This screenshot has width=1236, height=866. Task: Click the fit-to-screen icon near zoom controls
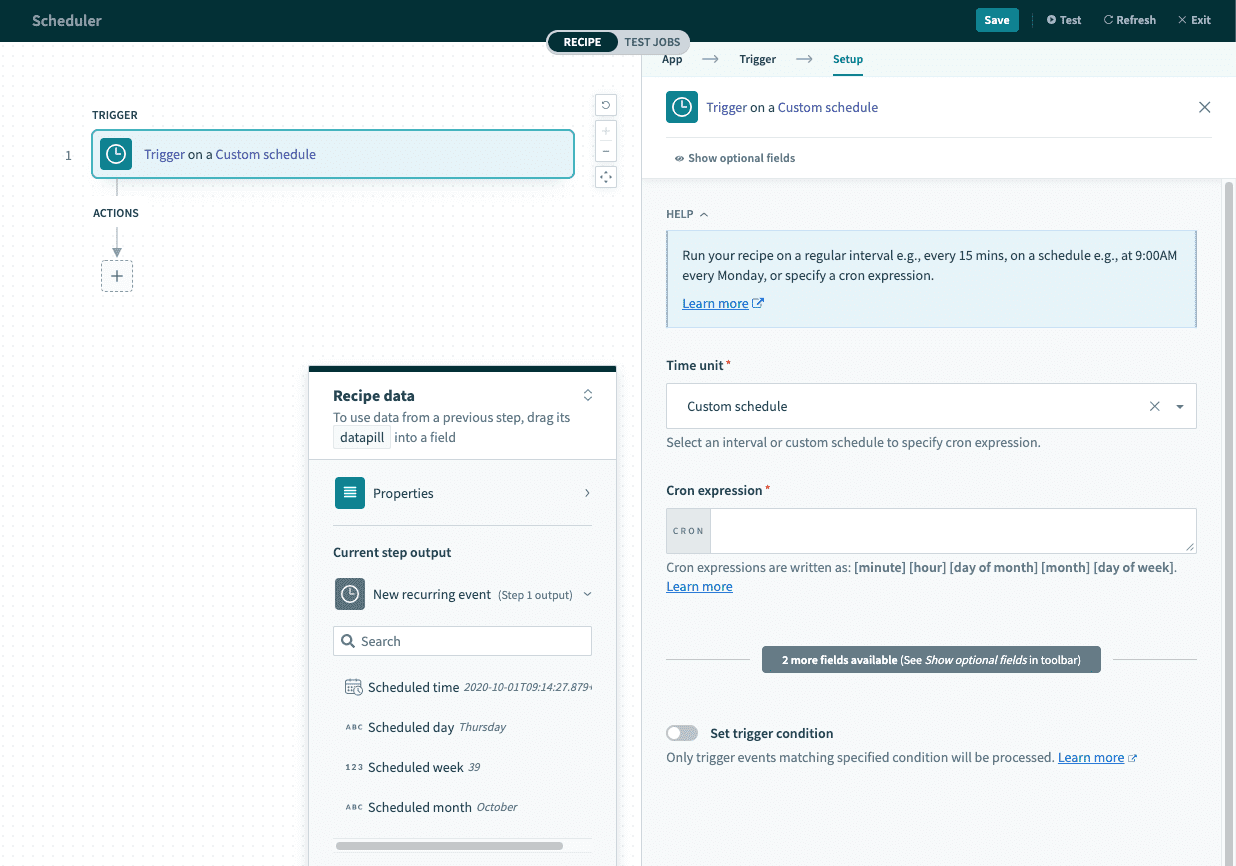coord(605,177)
